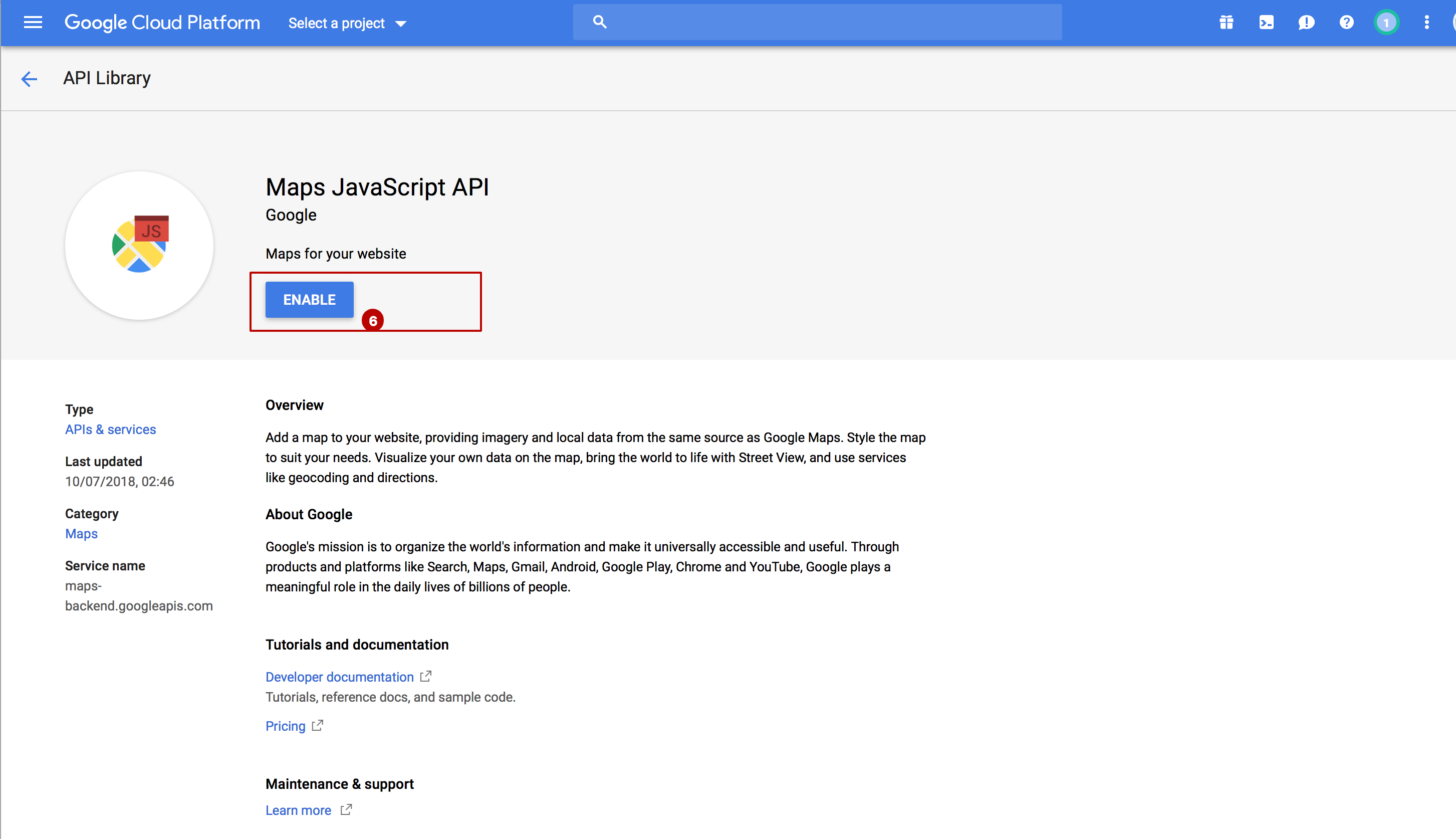Image resolution: width=1456 pixels, height=839 pixels.
Task: Open the Learn more link
Action: click(298, 810)
